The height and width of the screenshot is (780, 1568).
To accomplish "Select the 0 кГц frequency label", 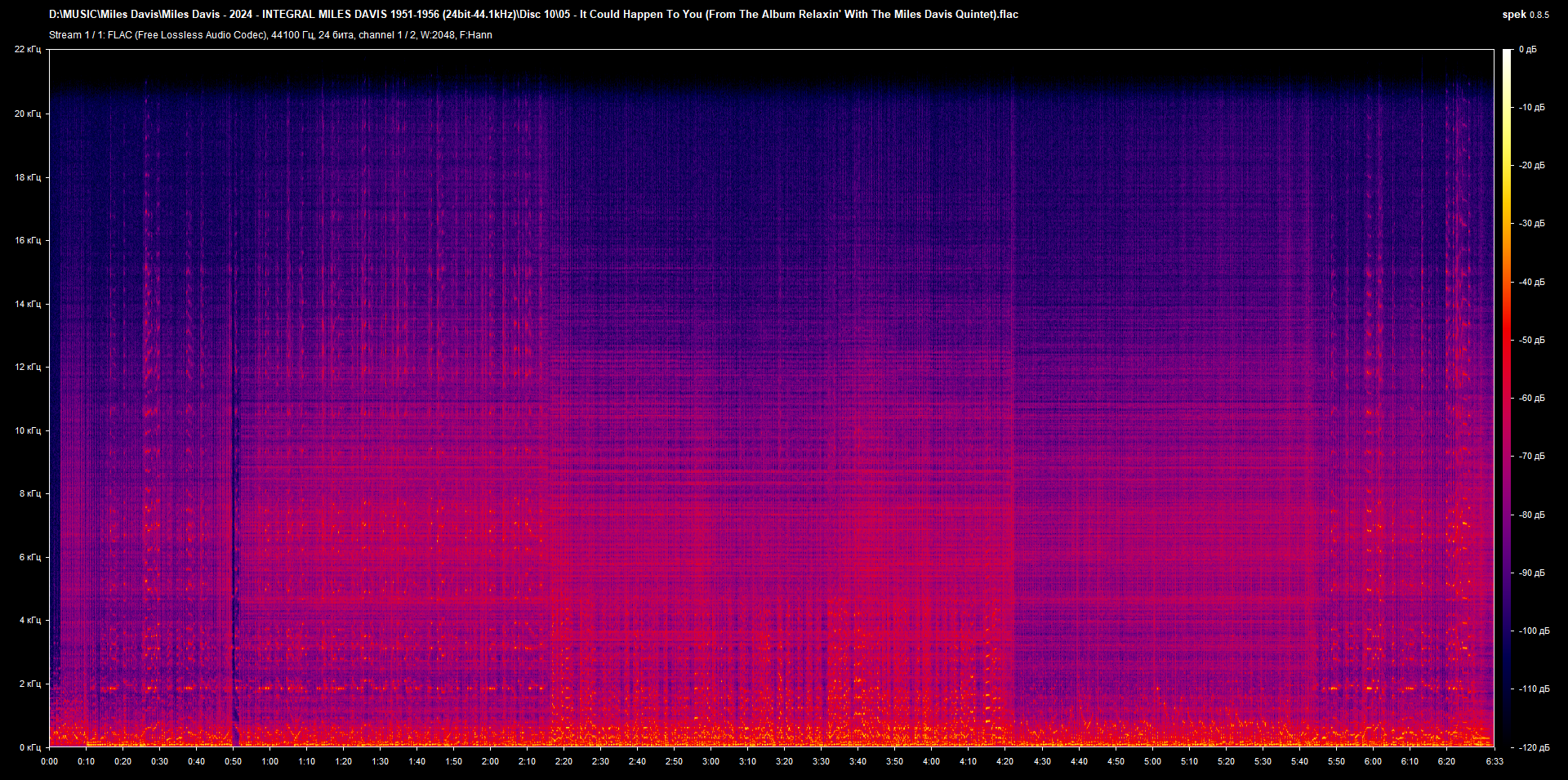I will (30, 747).
